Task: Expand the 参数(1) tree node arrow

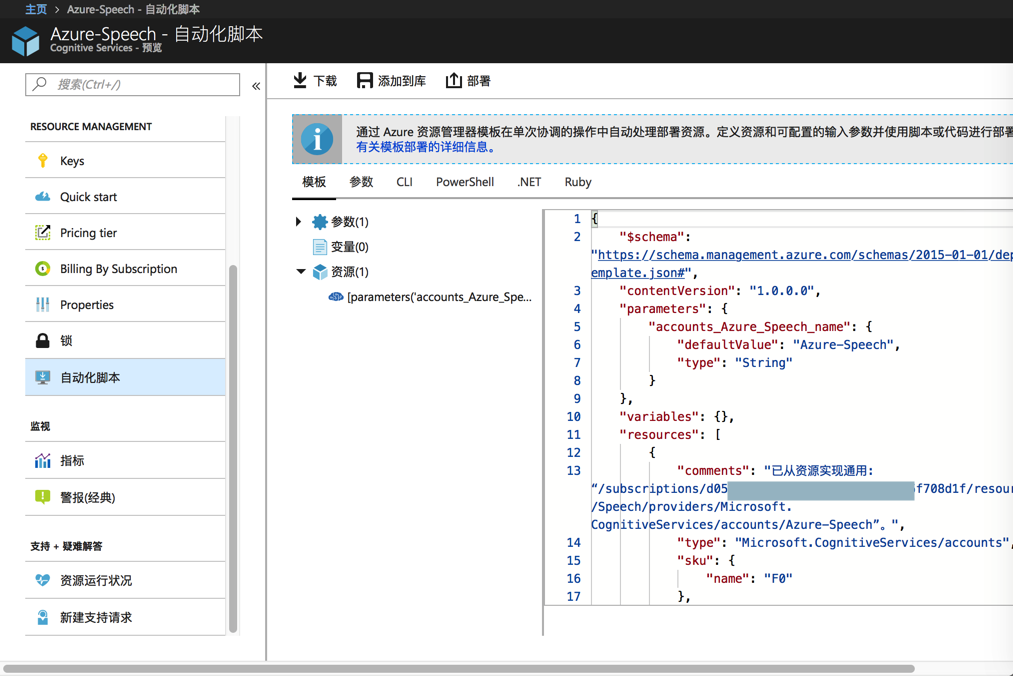Action: click(298, 222)
